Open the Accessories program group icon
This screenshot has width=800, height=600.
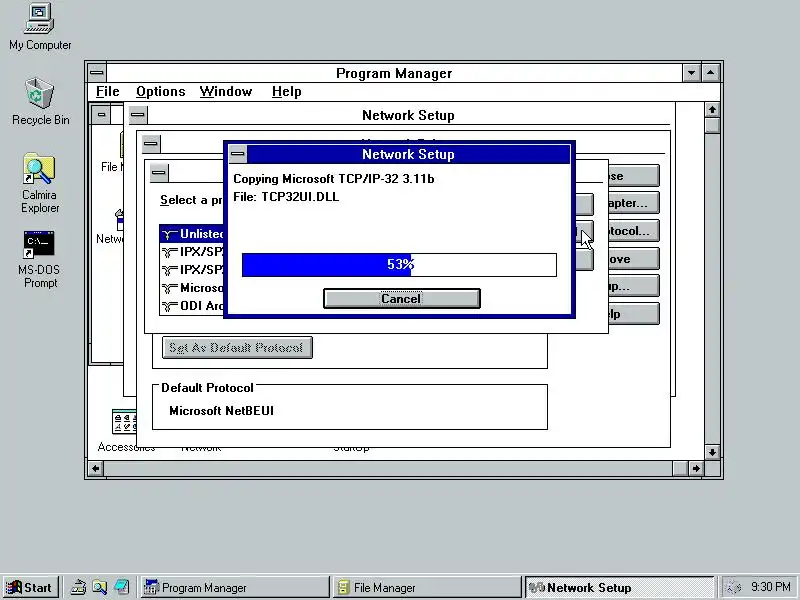click(x=124, y=430)
